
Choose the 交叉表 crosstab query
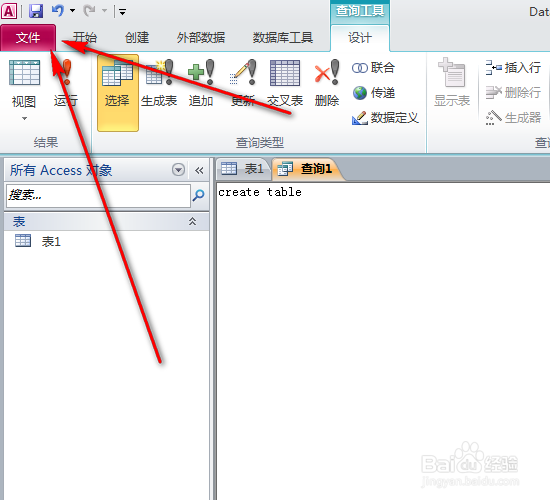(285, 84)
